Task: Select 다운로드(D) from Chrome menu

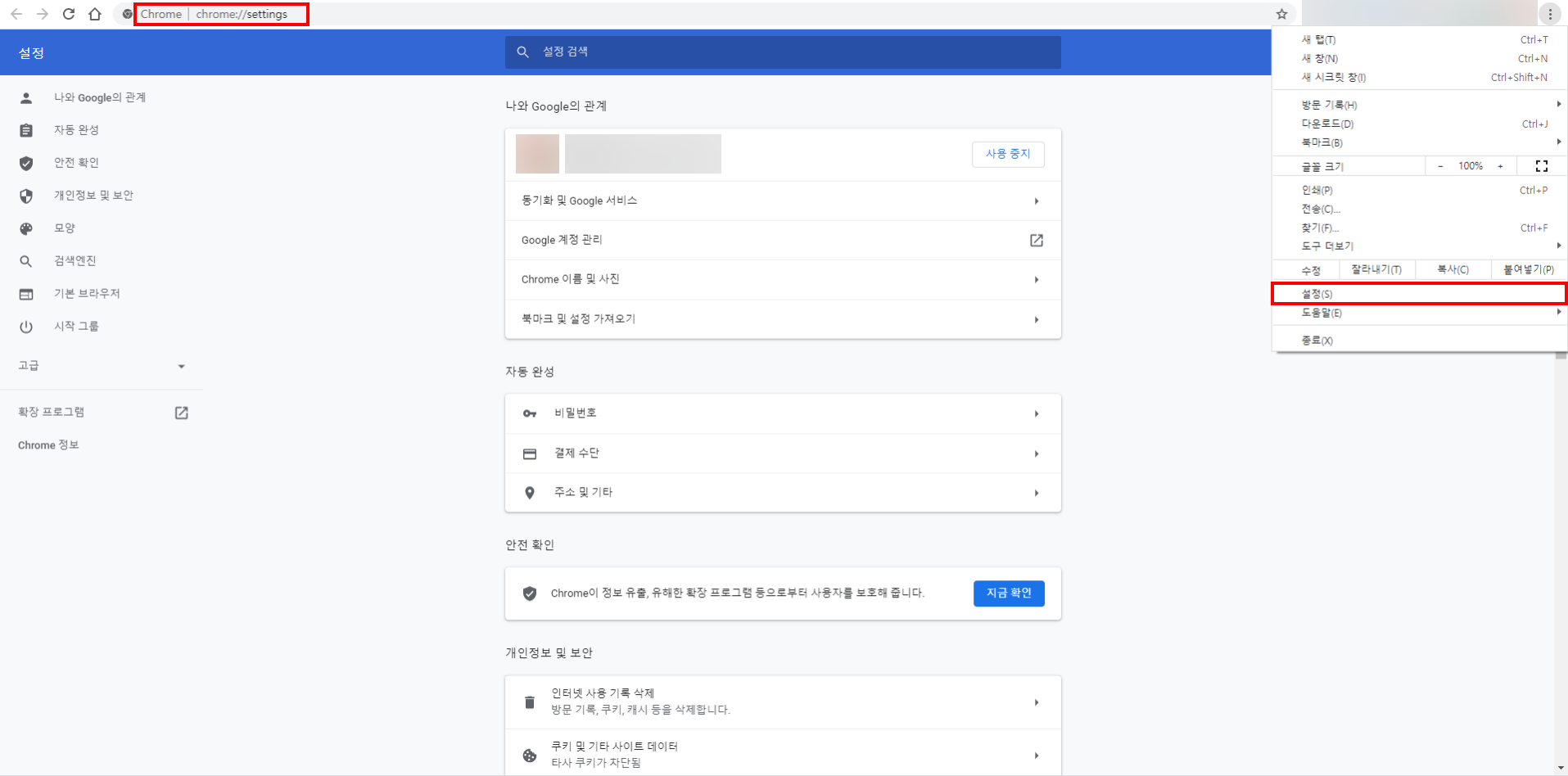Action: pos(1419,124)
